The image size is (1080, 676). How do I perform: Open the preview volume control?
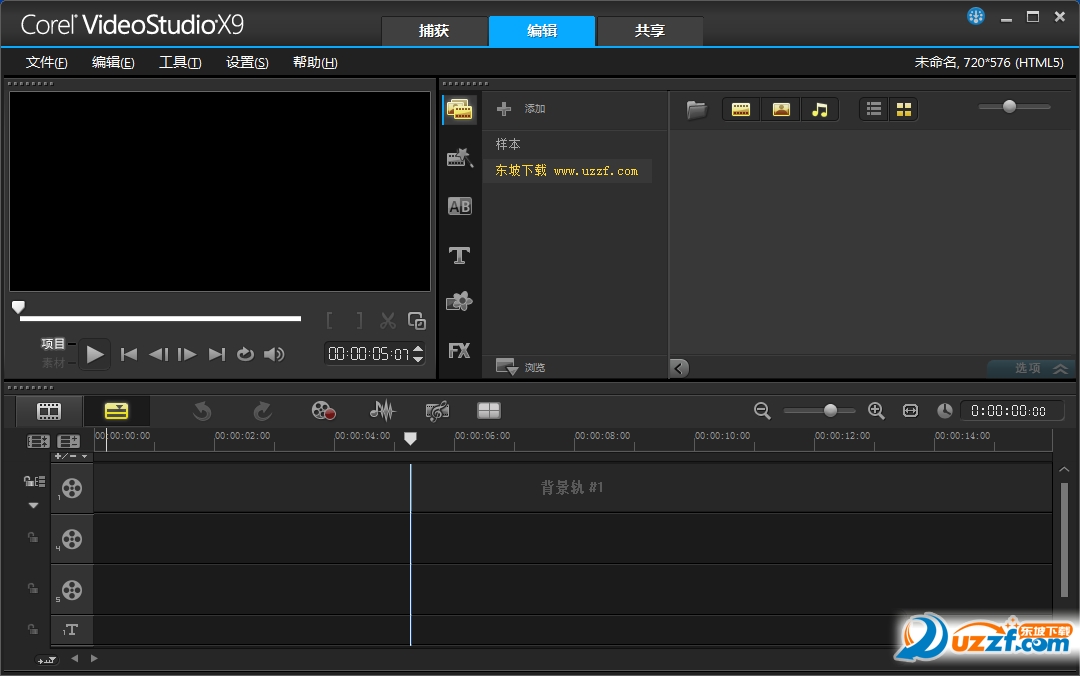pyautogui.click(x=274, y=354)
